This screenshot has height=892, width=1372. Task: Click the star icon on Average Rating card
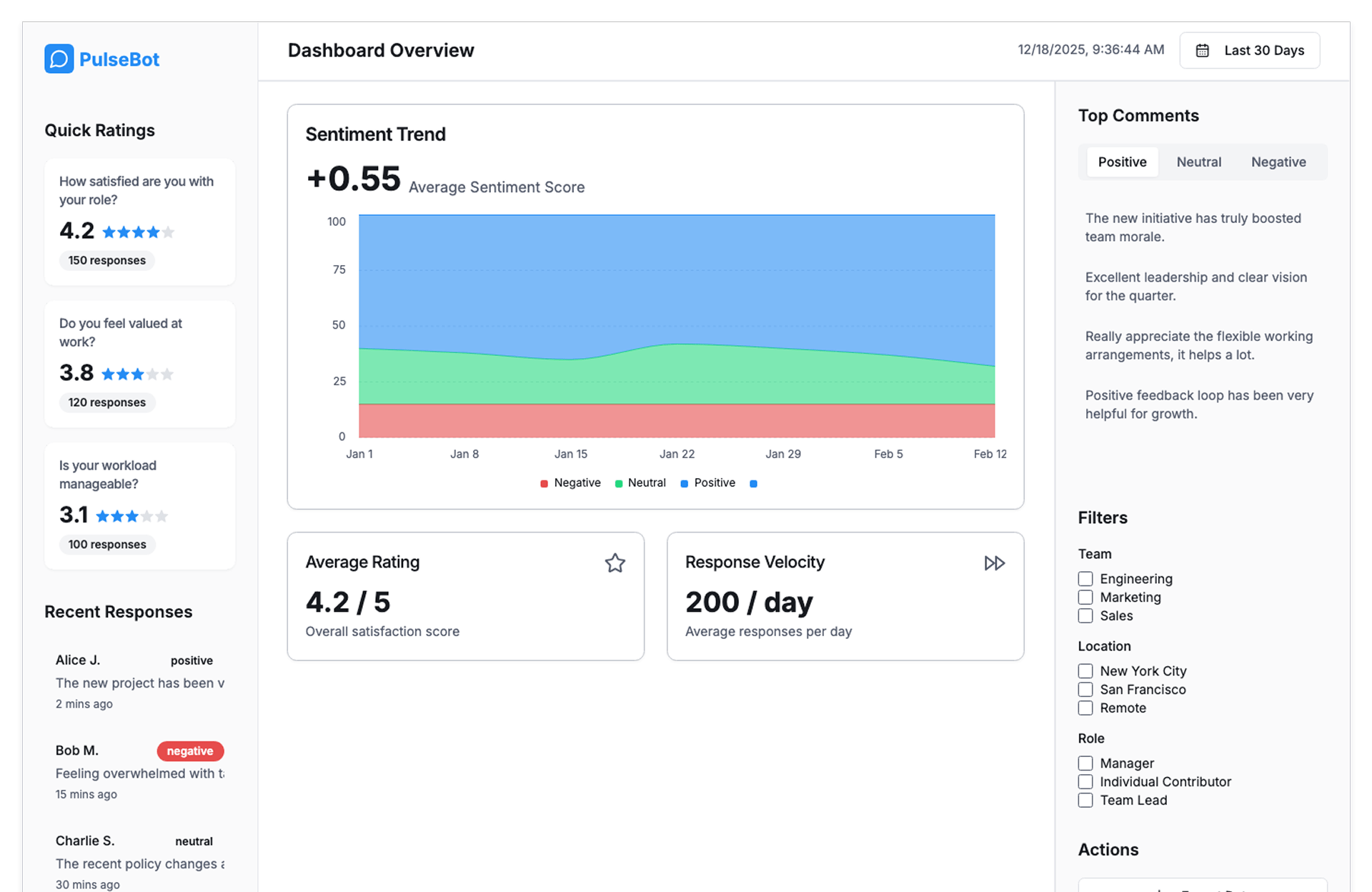tap(615, 563)
